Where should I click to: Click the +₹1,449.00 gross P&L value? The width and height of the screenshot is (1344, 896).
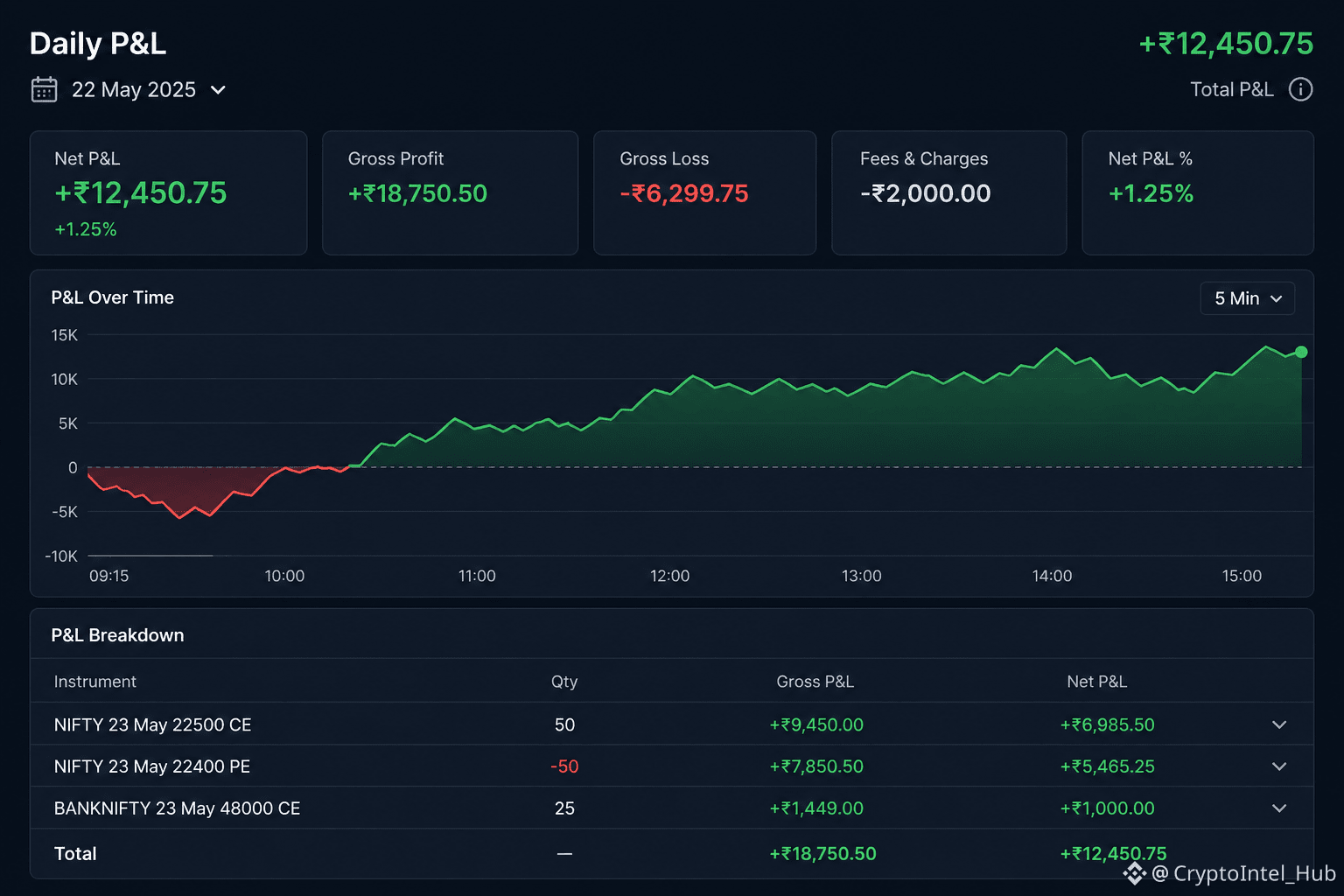tap(816, 808)
